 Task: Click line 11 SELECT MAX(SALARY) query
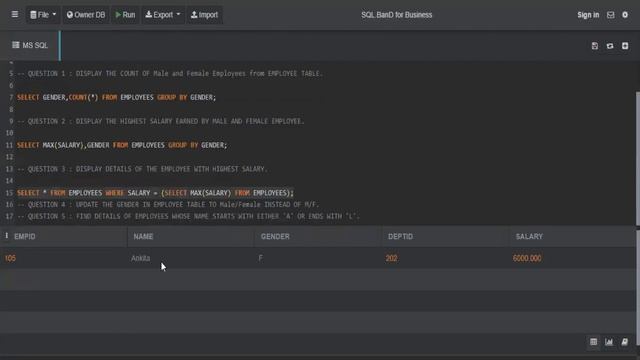122,145
